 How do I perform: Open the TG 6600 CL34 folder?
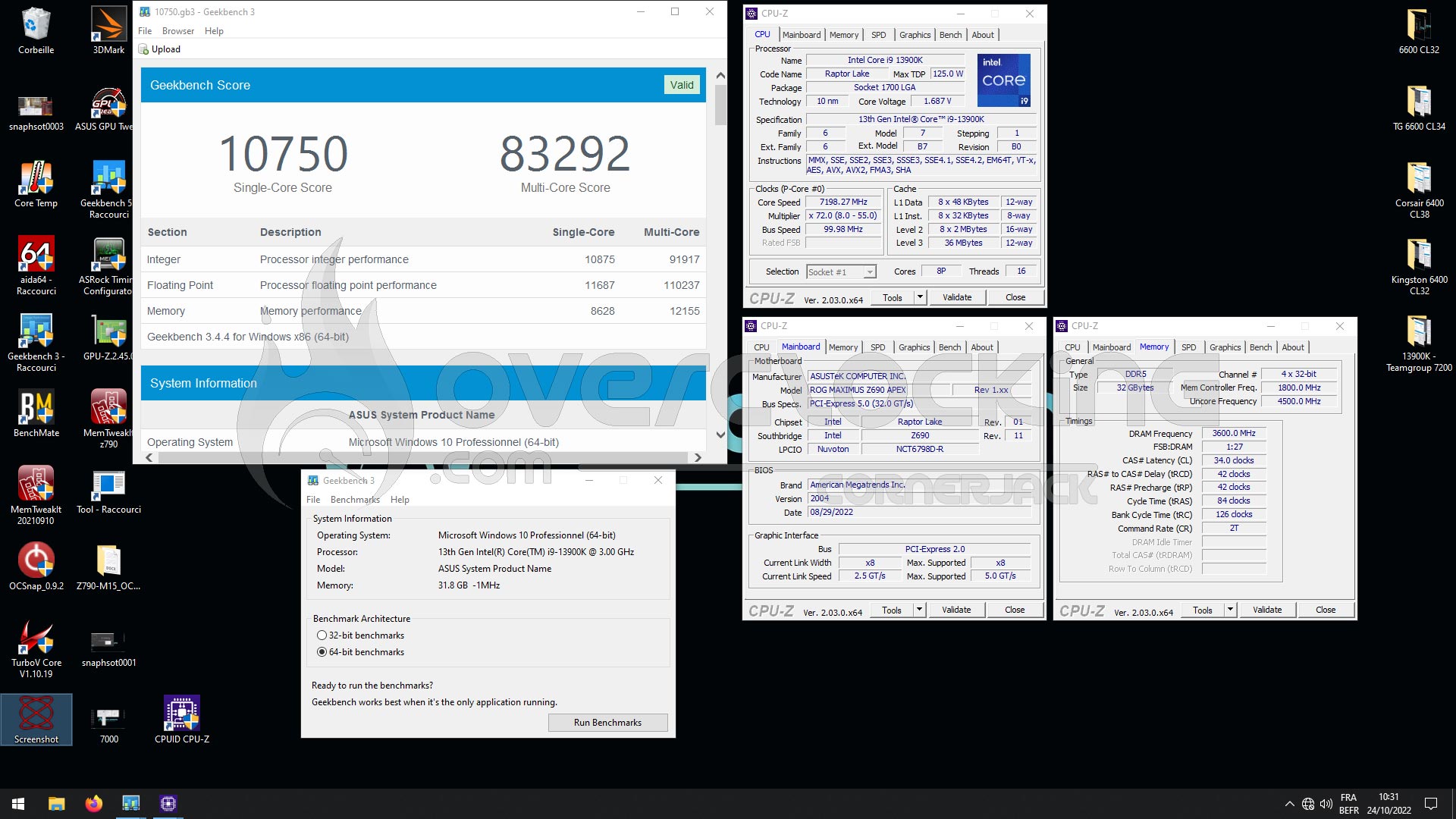click(1419, 108)
